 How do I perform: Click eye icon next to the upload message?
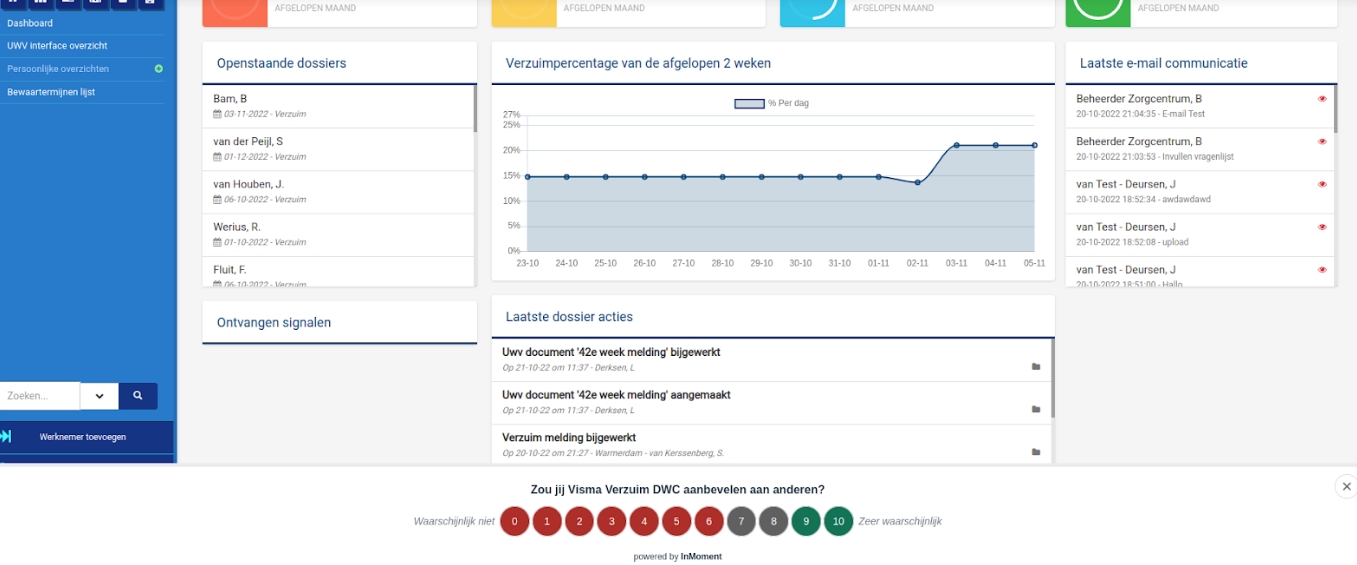point(1322,227)
